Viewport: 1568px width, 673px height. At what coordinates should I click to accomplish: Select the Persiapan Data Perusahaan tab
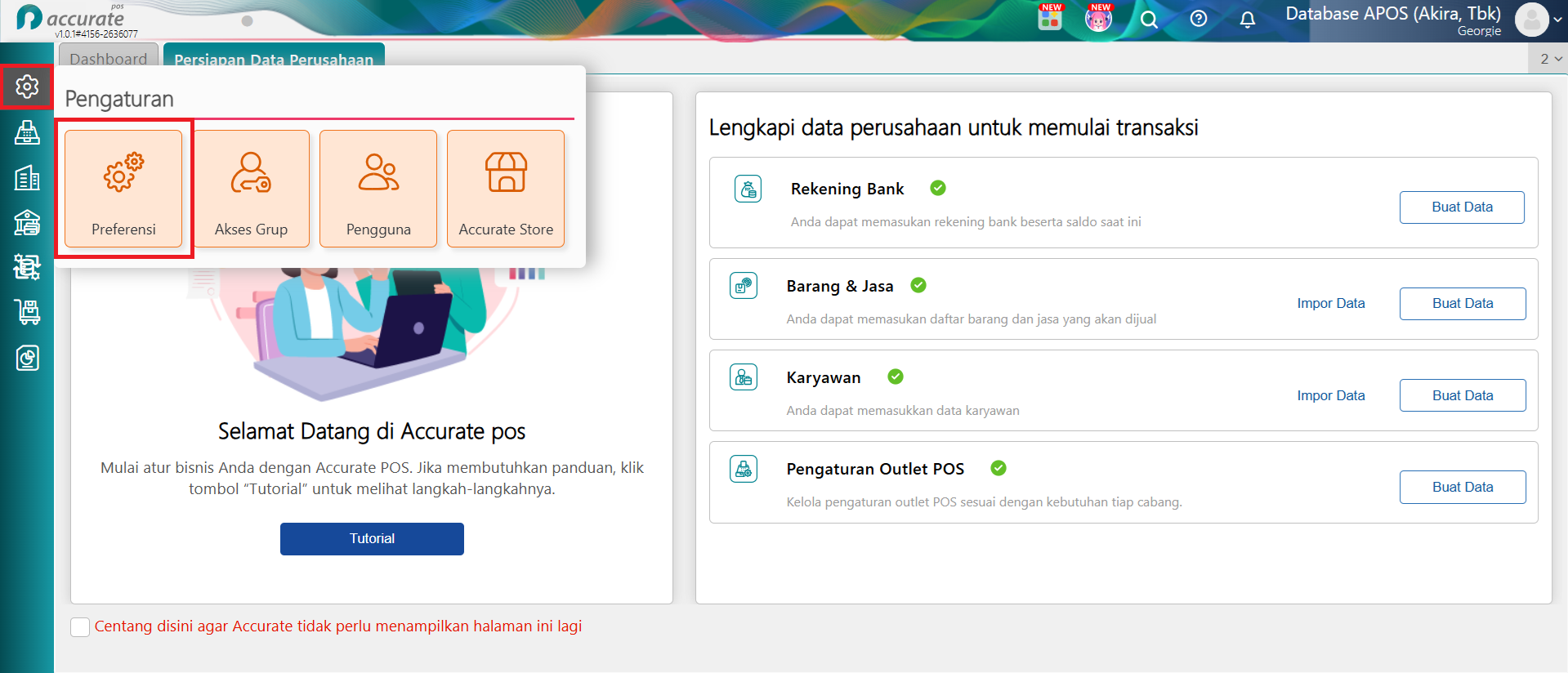274,59
